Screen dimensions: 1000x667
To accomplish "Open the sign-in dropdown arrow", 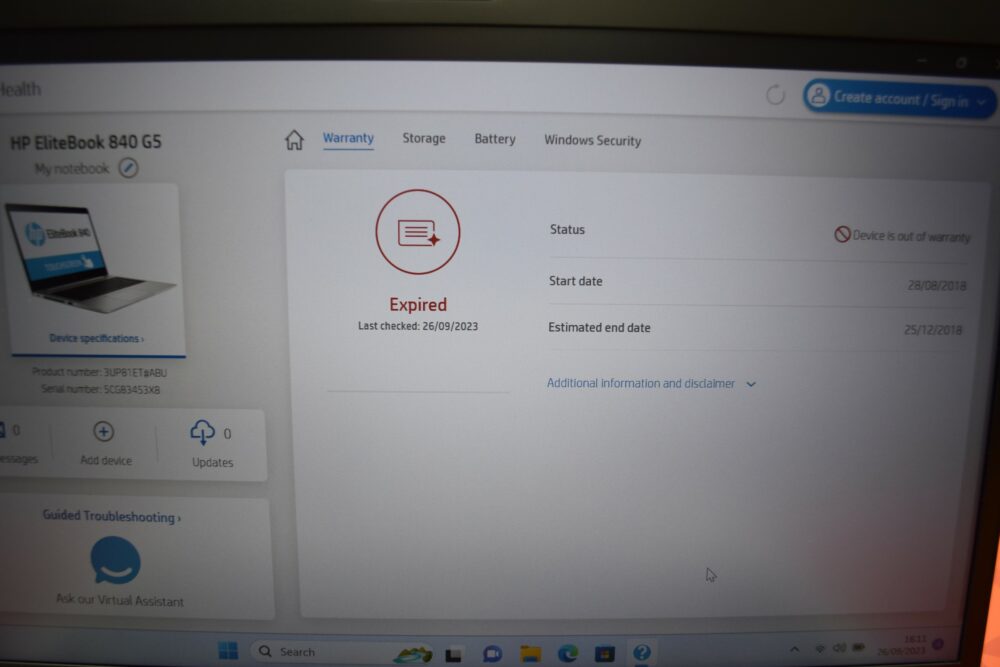I will point(982,102).
